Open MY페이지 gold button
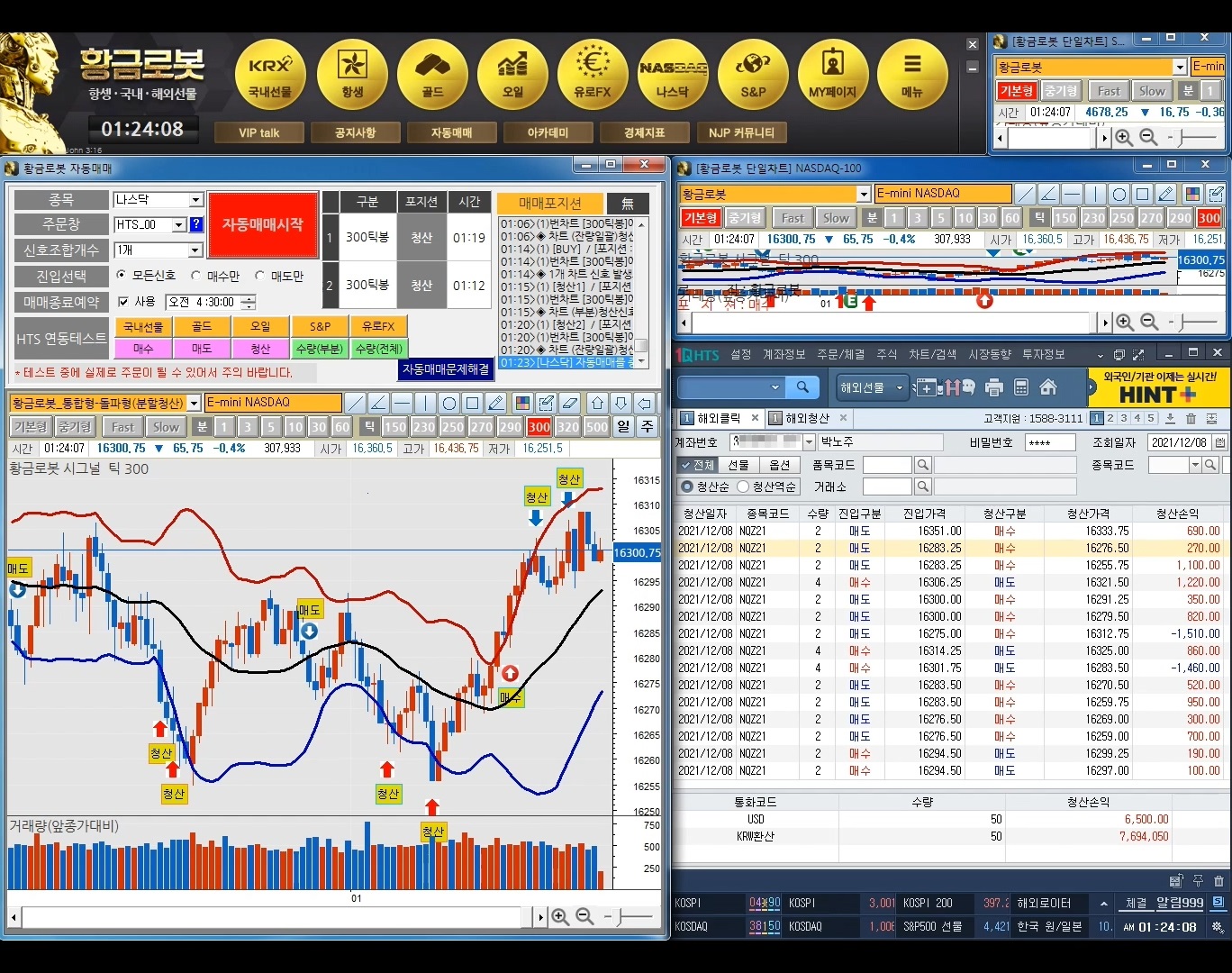Viewport: 1232px width, 973px height. pos(833,75)
